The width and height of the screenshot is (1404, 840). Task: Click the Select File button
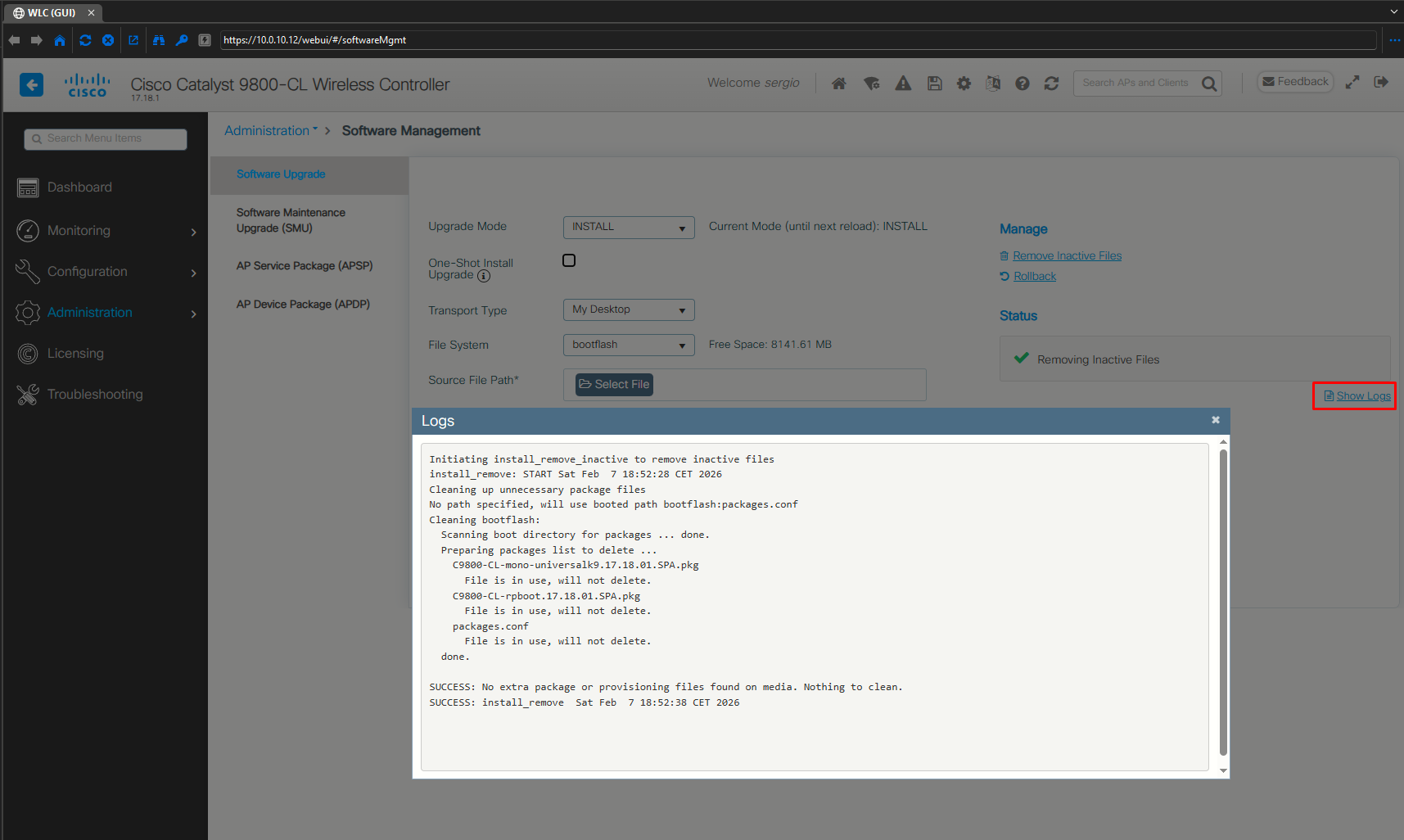pyautogui.click(x=614, y=385)
